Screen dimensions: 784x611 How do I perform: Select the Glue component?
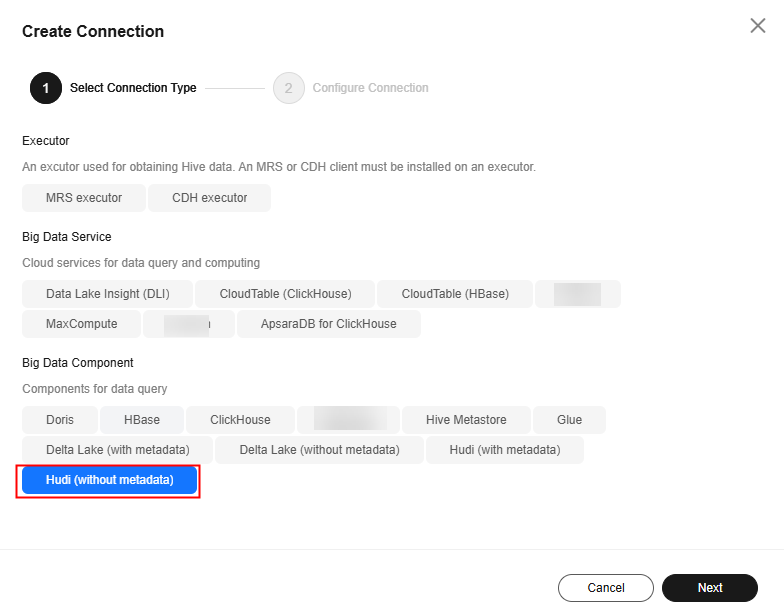click(570, 420)
